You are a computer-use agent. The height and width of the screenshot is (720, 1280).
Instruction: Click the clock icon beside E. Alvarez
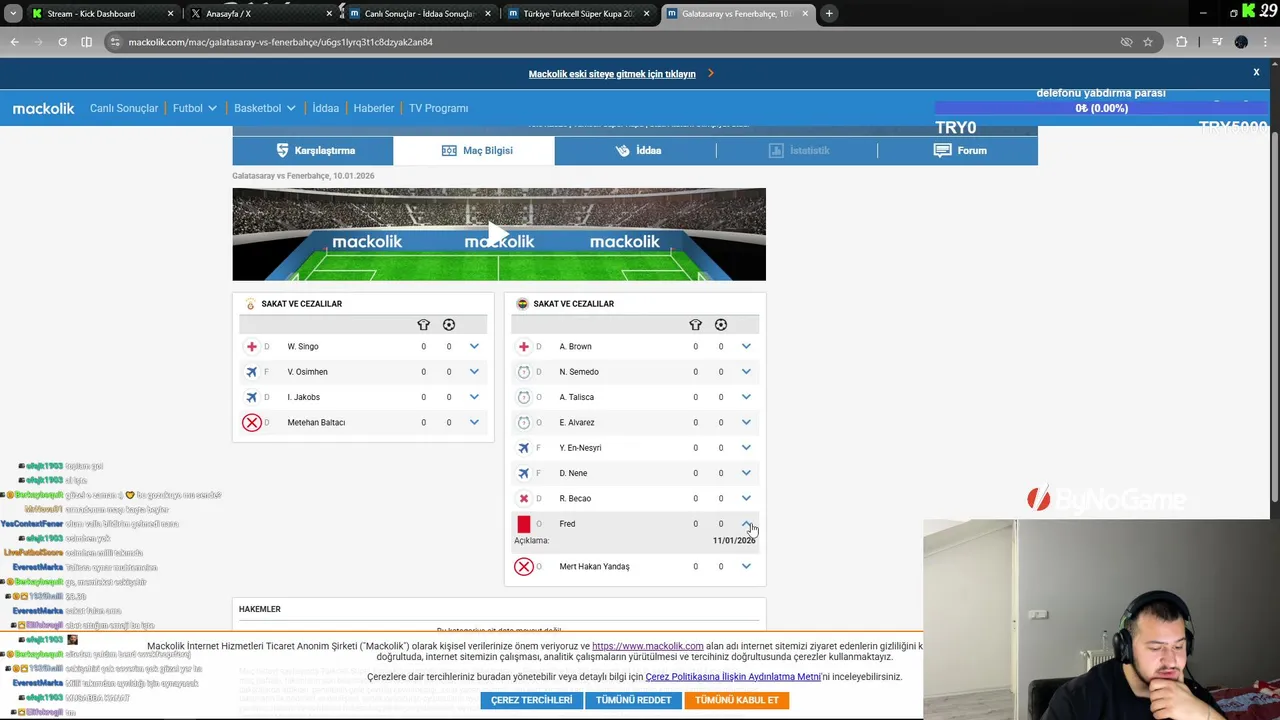click(x=523, y=422)
